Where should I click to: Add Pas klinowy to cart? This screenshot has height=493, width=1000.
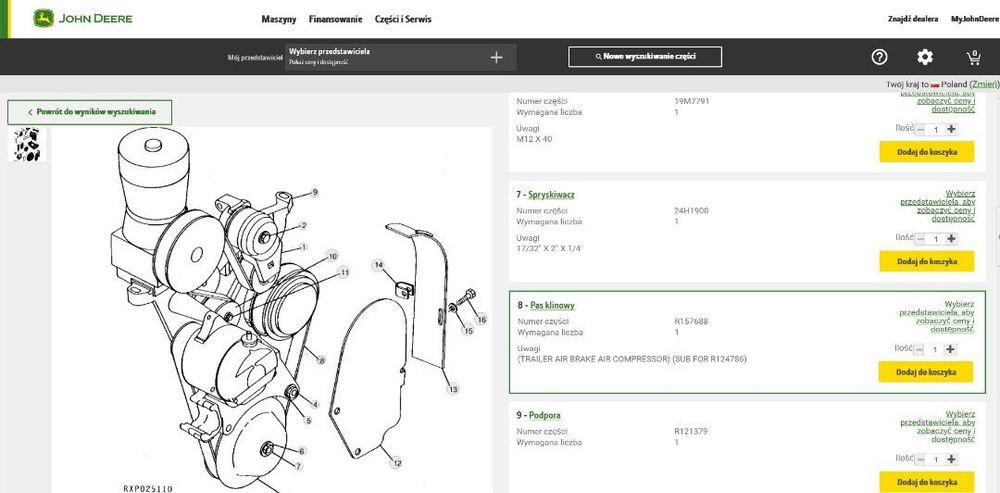click(x=925, y=372)
